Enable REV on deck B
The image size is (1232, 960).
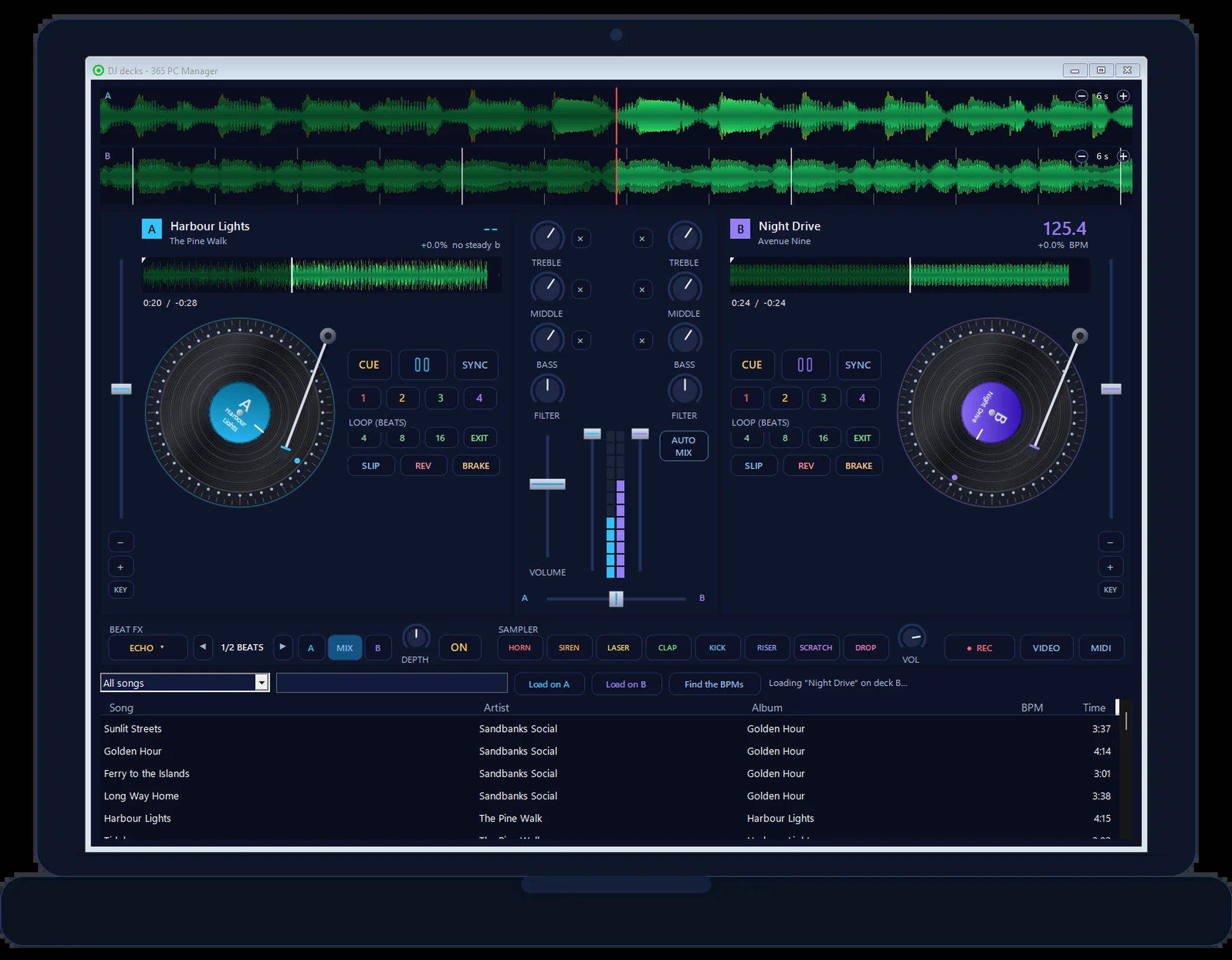pos(806,466)
